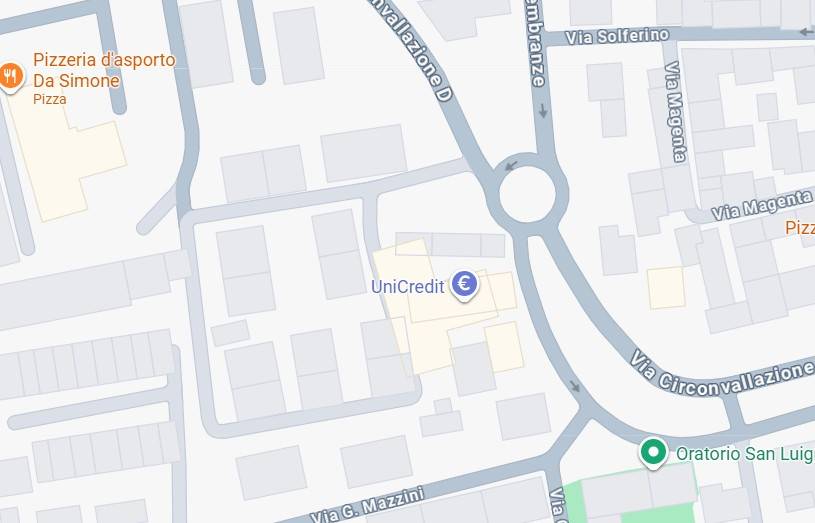
Task: Click the vertical Via Magenta street label
Action: coord(675,112)
